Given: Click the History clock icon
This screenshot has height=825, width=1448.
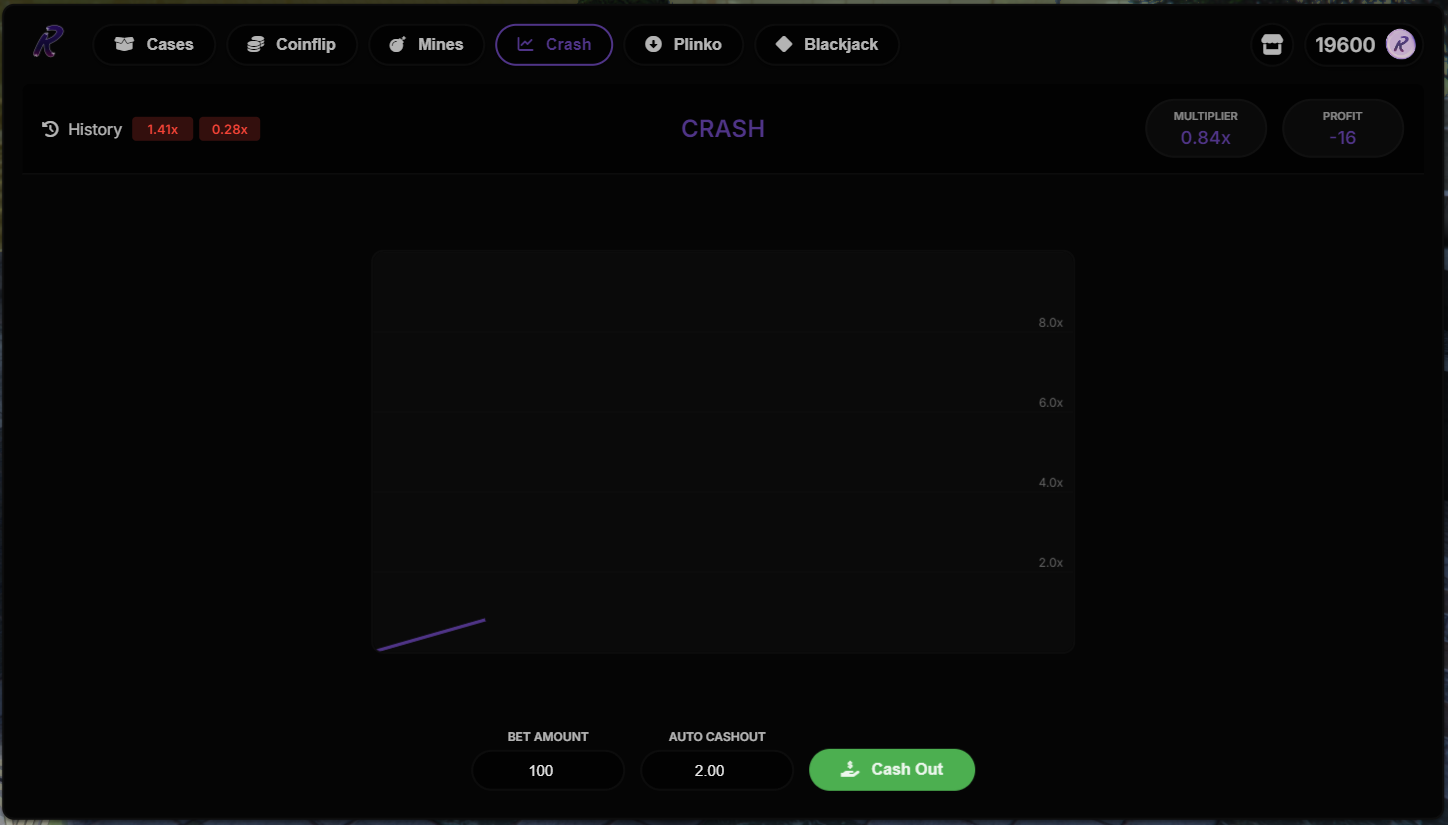Looking at the screenshot, I should [x=50, y=128].
